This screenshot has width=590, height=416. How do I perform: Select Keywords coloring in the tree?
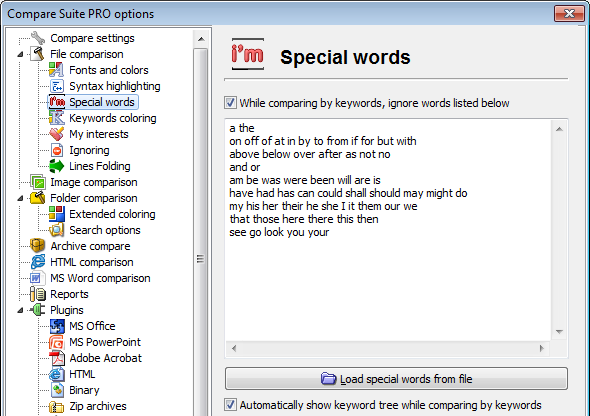tap(113, 118)
